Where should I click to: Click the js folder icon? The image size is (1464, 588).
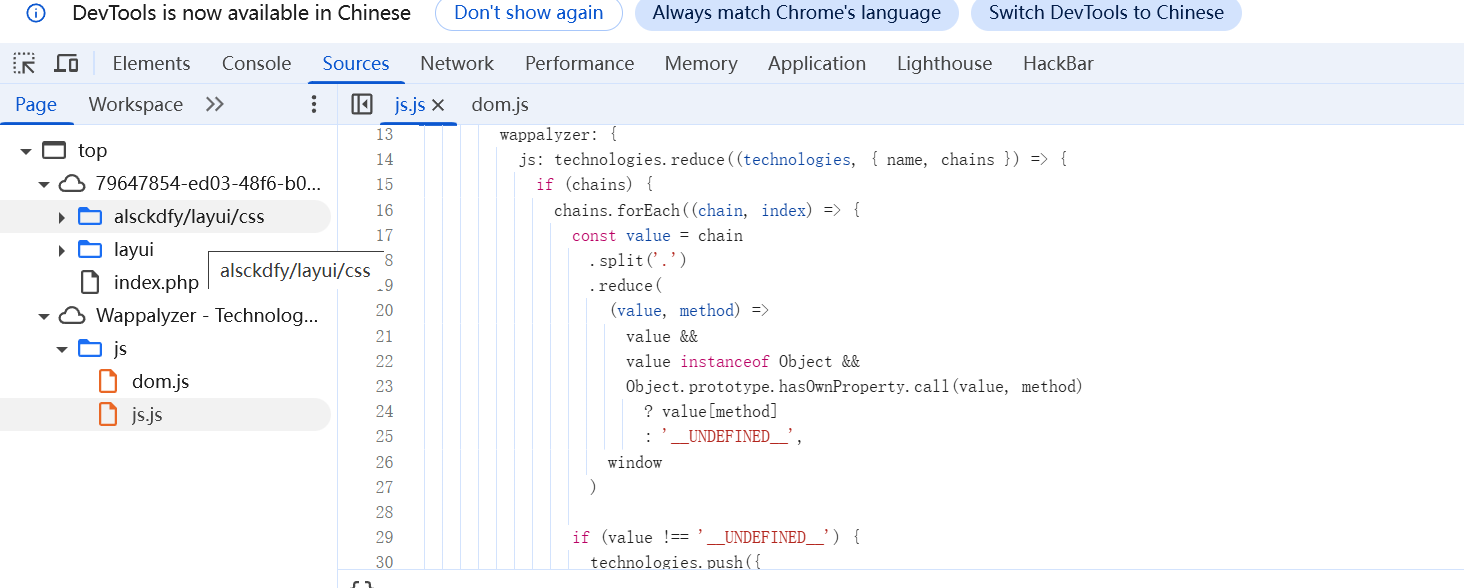(x=90, y=349)
